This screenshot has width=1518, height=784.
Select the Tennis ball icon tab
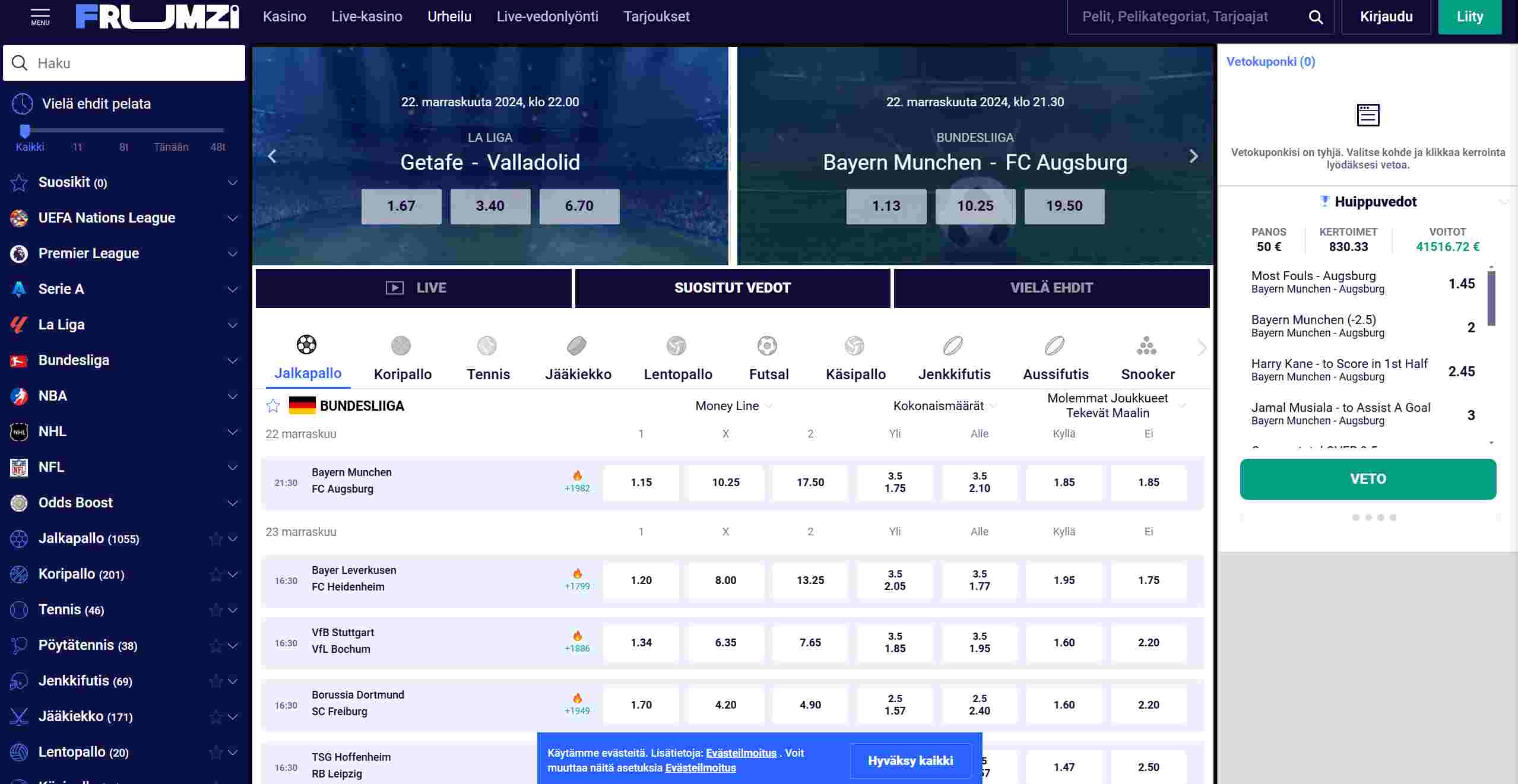[487, 345]
